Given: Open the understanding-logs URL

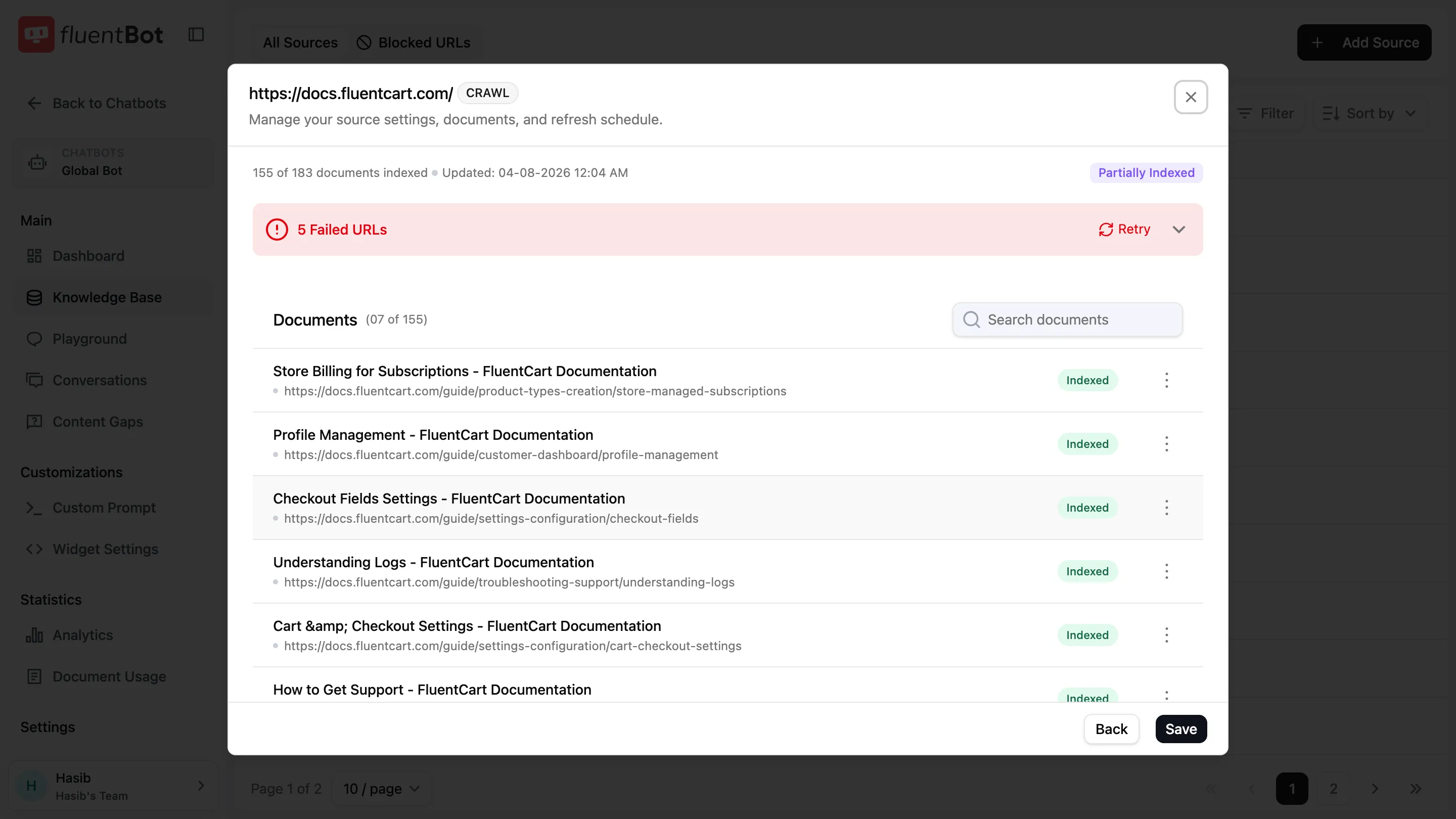Looking at the screenshot, I should coord(509,582).
